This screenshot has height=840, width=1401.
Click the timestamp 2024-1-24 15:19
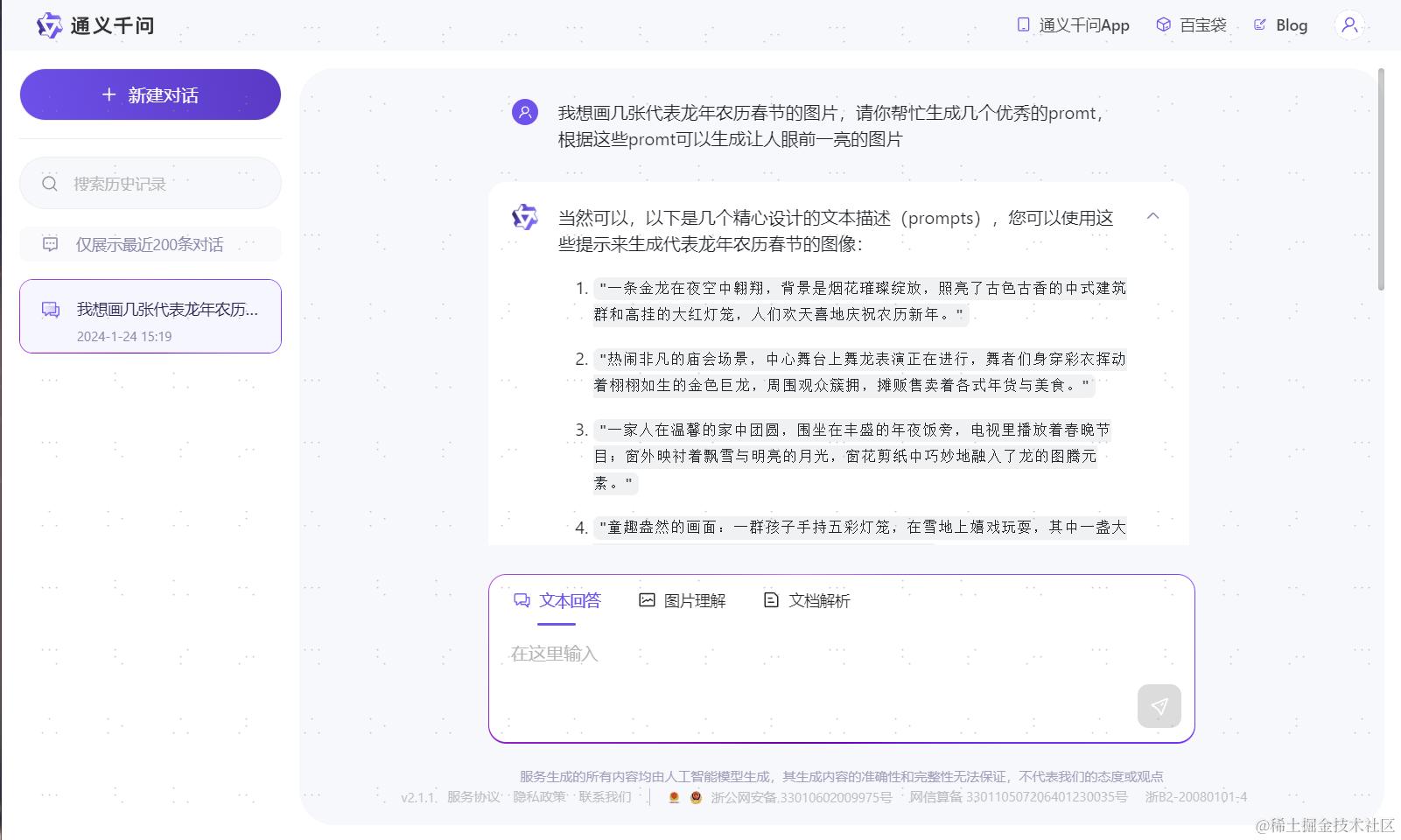pyautogui.click(x=124, y=336)
